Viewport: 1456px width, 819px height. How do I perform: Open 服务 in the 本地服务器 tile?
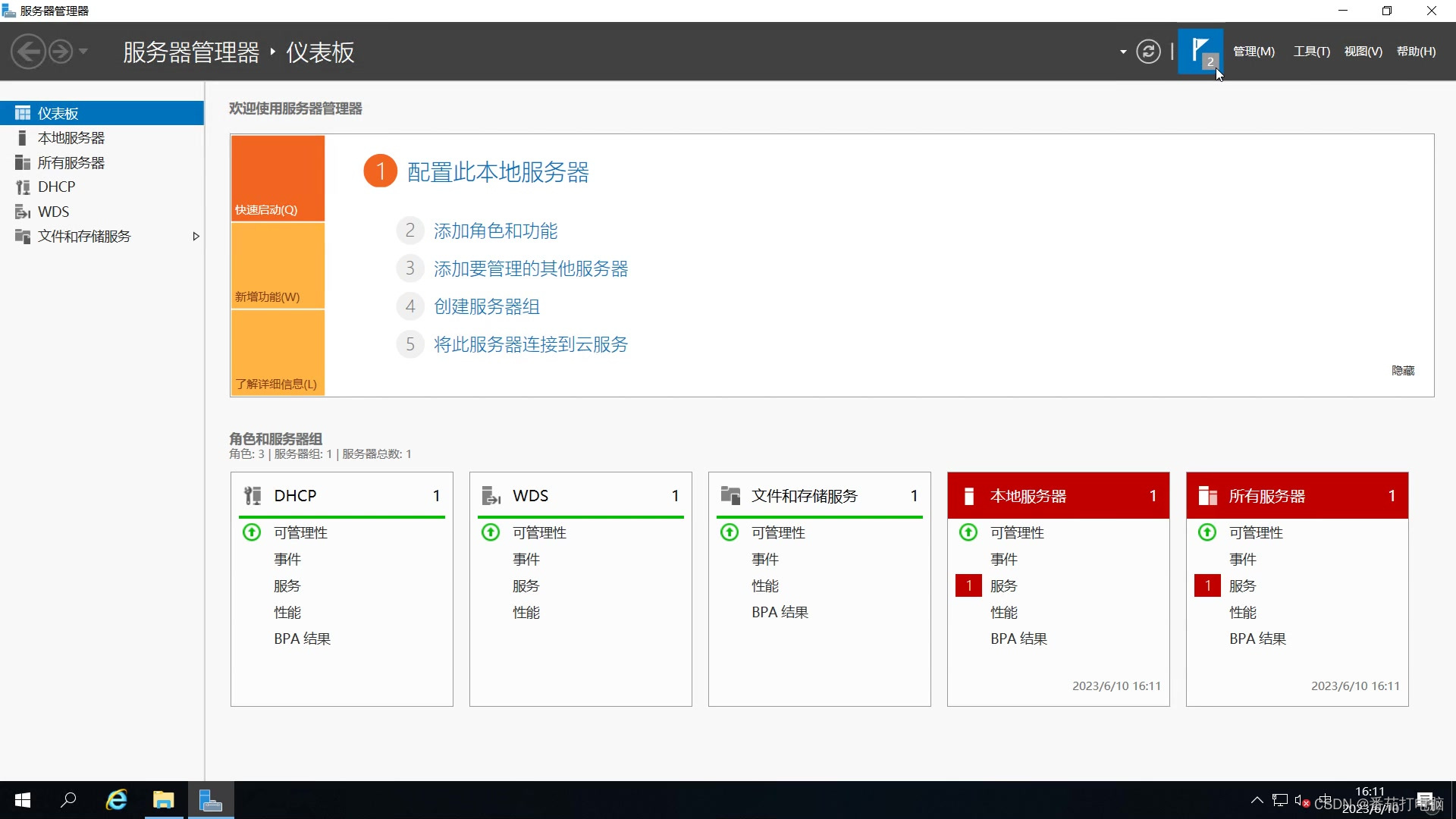1004,585
